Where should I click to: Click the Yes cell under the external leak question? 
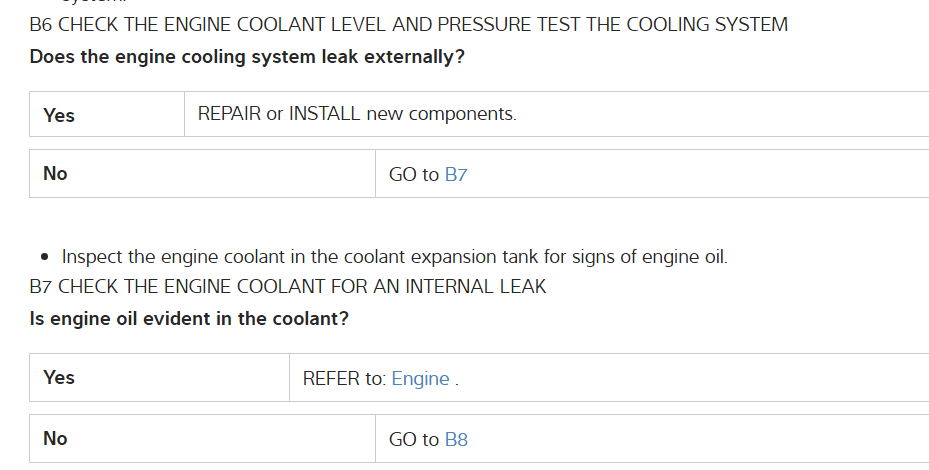59,116
